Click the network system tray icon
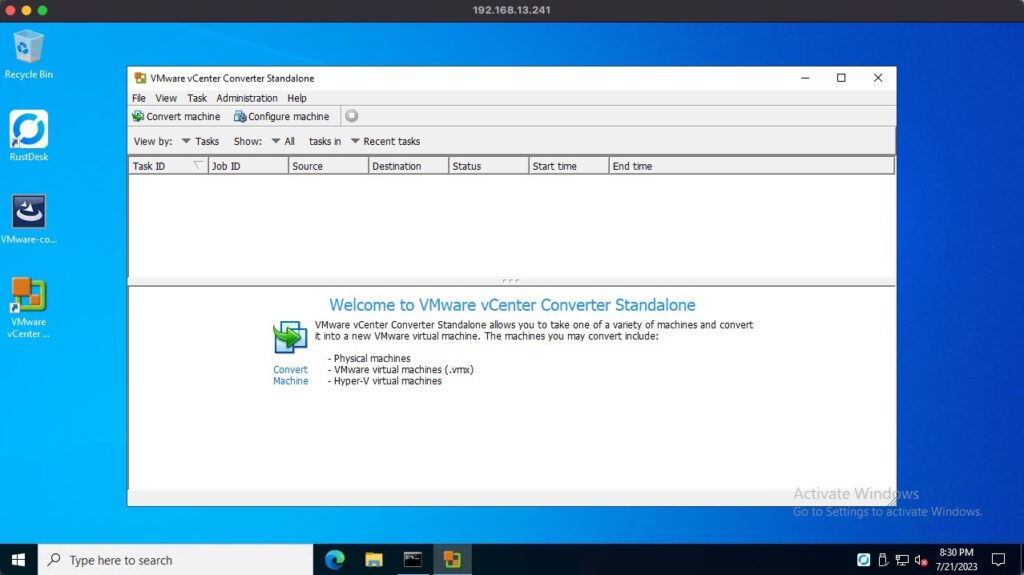The width and height of the screenshot is (1024, 575). pos(902,560)
